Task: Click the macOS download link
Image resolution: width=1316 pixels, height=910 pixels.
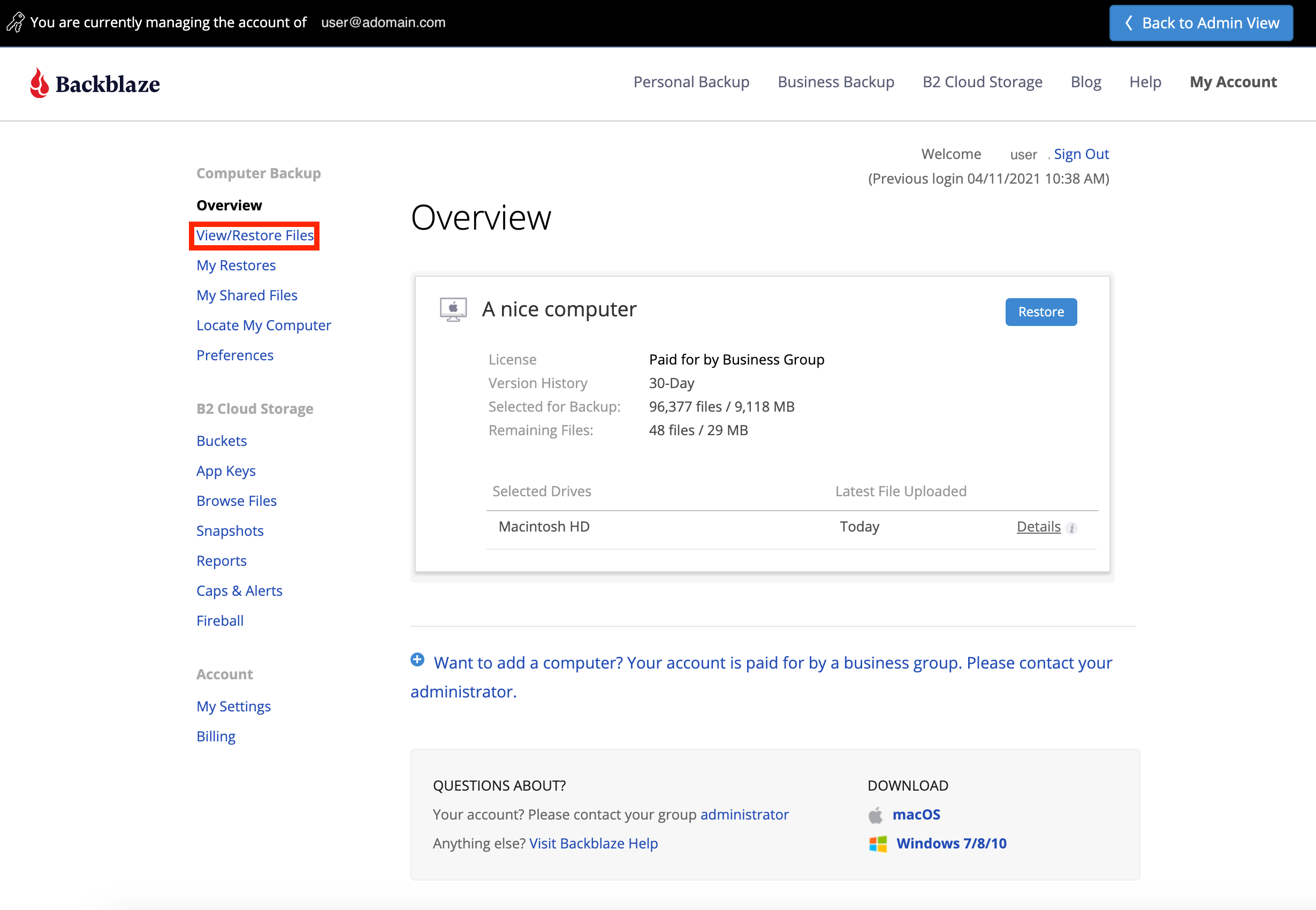Action: pos(916,815)
